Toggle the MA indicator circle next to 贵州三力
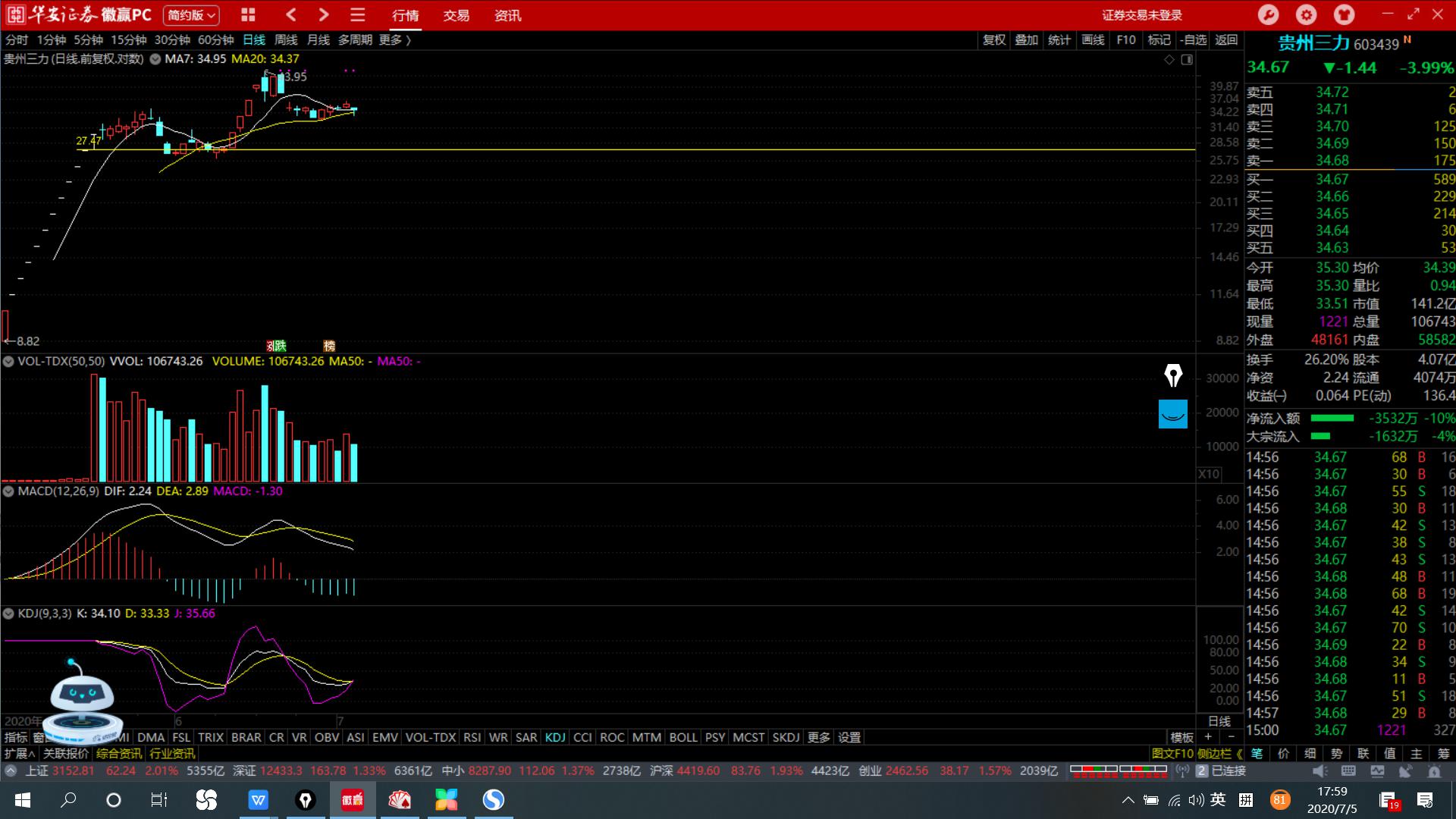The image size is (1456, 819). click(155, 59)
